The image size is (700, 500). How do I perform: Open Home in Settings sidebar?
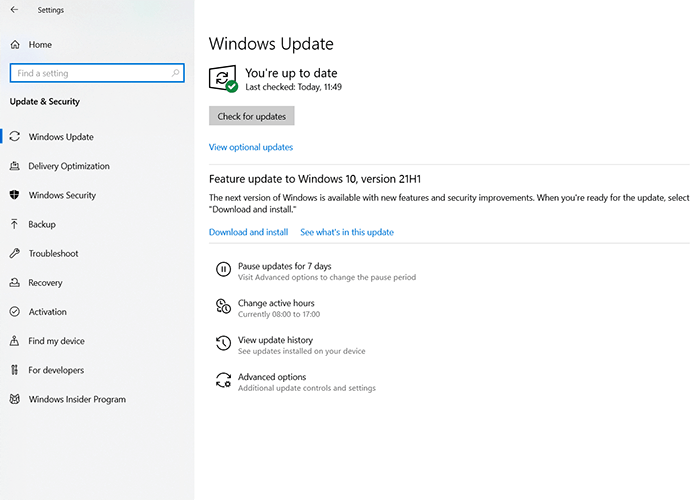[40, 45]
